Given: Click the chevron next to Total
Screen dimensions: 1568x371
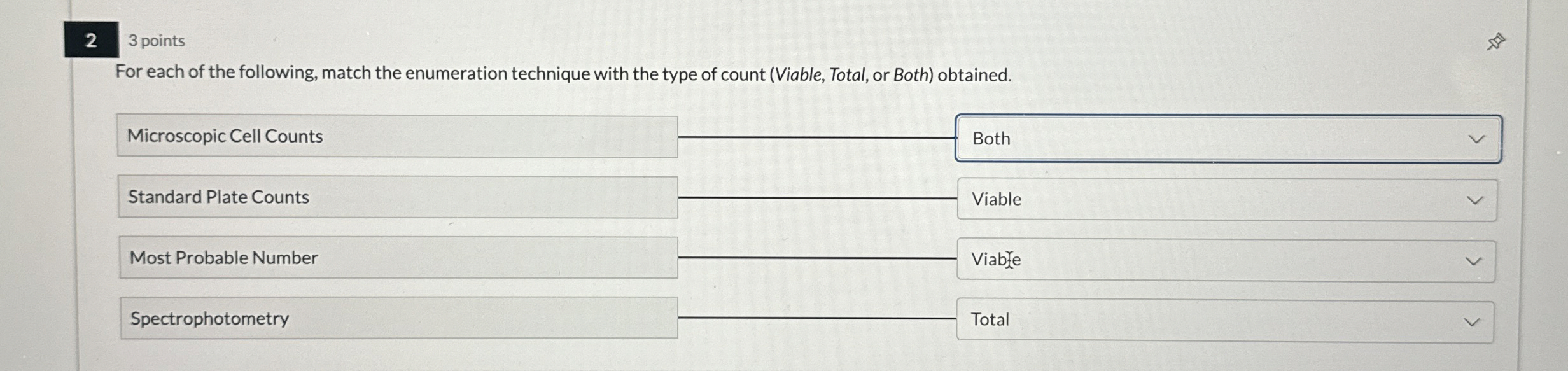Looking at the screenshot, I should tap(1474, 320).
